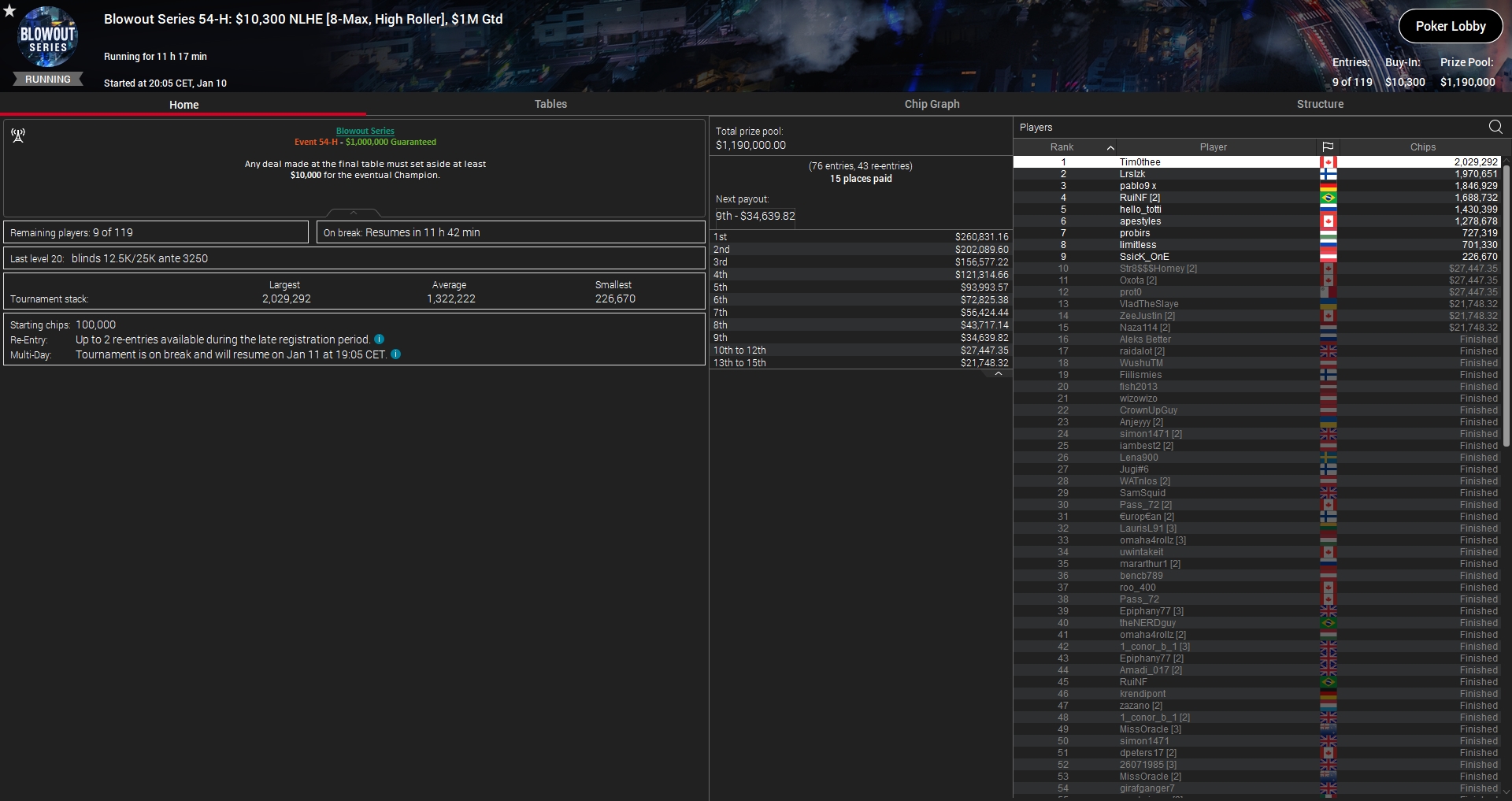Select player probirs
This screenshot has height=801, width=1512.
(x=1258, y=233)
